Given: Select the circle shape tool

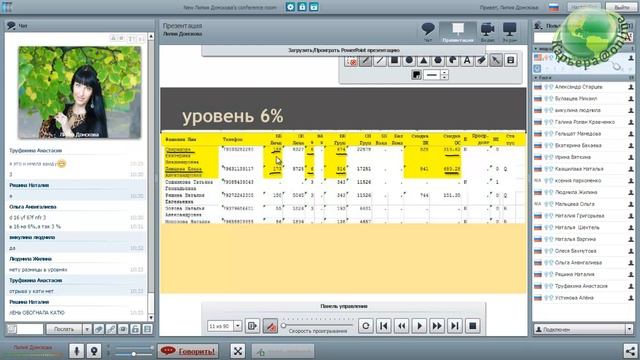Looking at the screenshot, I should [409, 61].
